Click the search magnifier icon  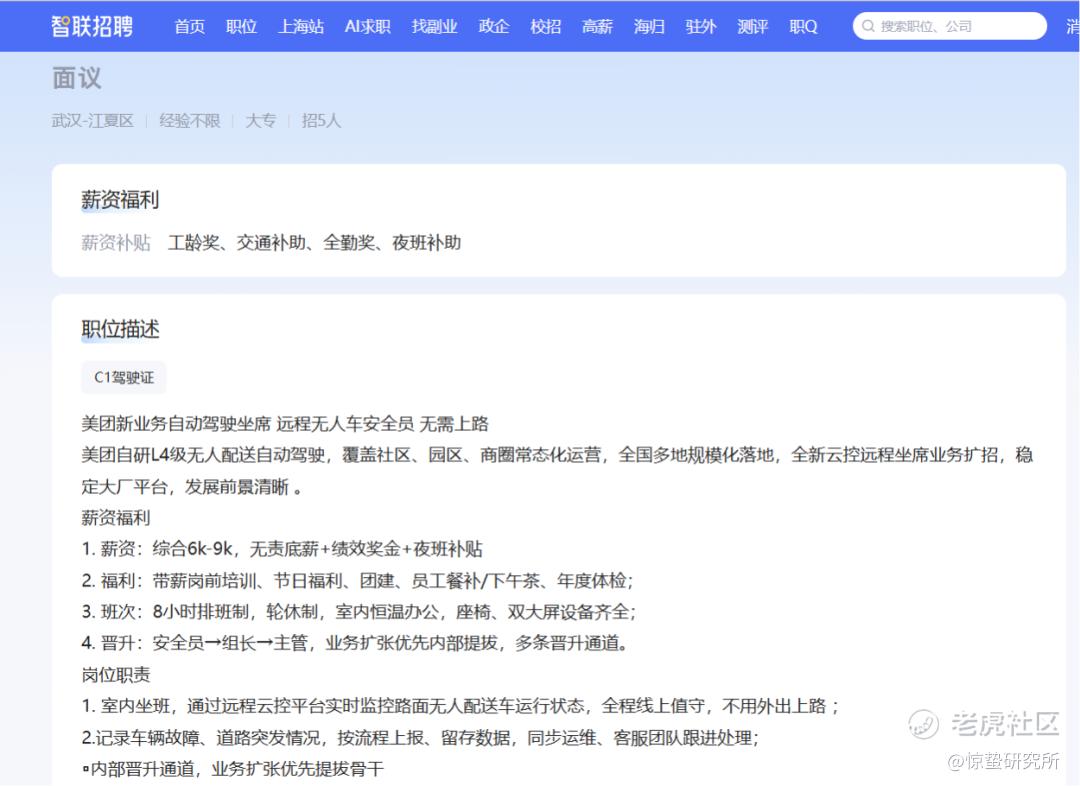pyautogui.click(x=868, y=26)
